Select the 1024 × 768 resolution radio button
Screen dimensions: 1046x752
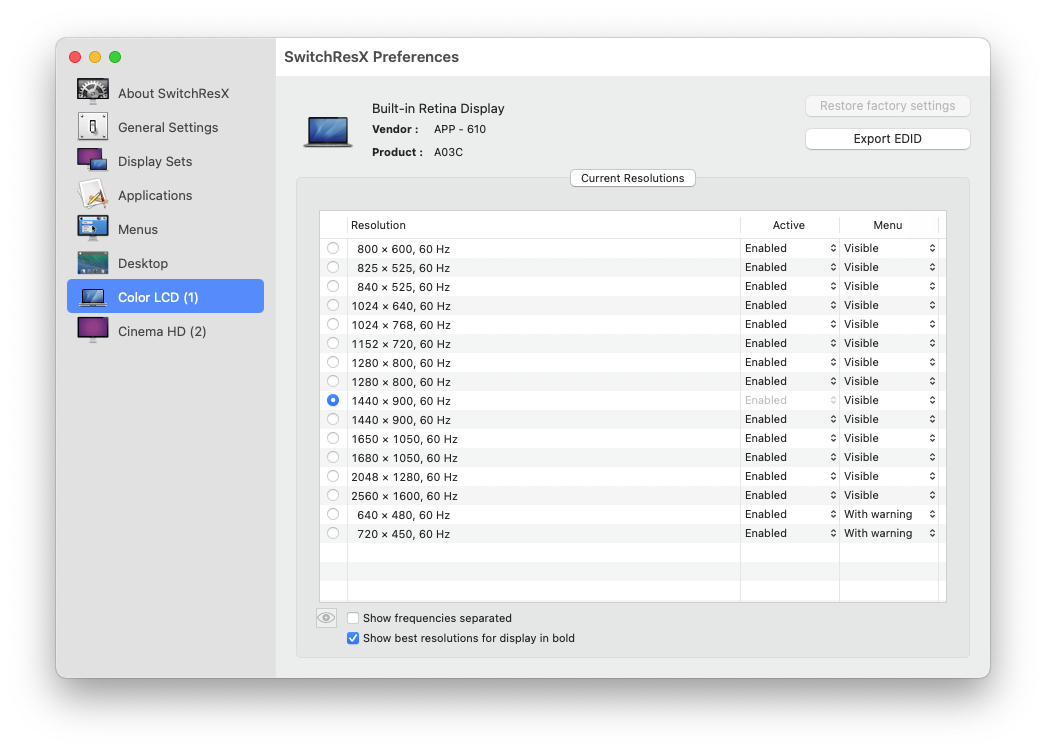[x=333, y=324]
